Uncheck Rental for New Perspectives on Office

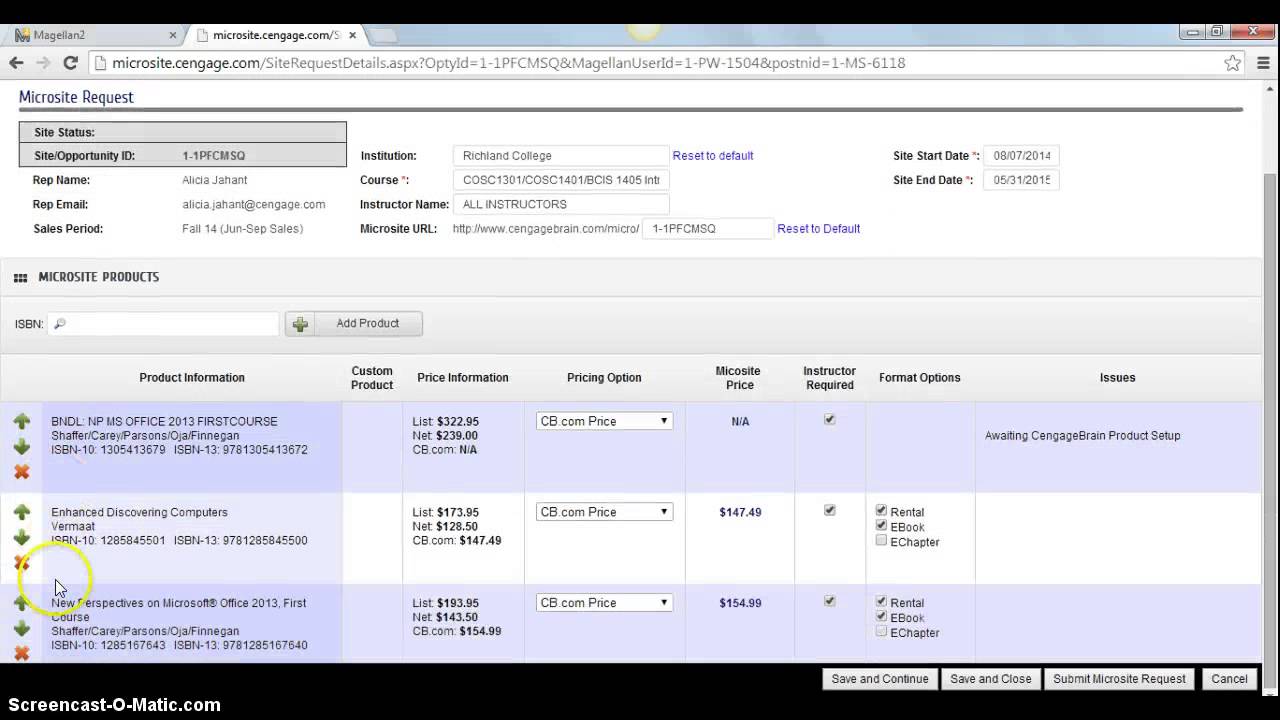click(x=881, y=602)
